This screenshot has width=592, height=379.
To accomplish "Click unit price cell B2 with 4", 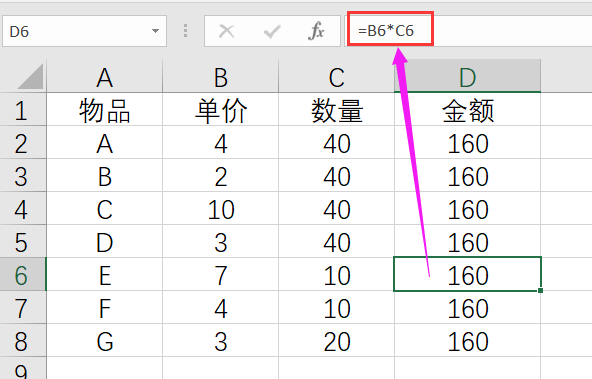I will pyautogui.click(x=220, y=143).
